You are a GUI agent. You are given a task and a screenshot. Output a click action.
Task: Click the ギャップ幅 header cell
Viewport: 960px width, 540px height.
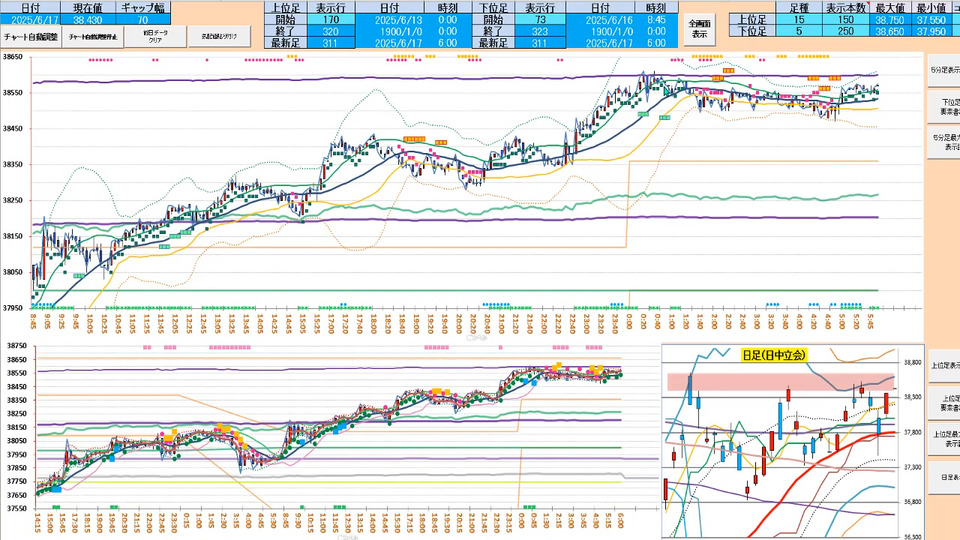(142, 8)
